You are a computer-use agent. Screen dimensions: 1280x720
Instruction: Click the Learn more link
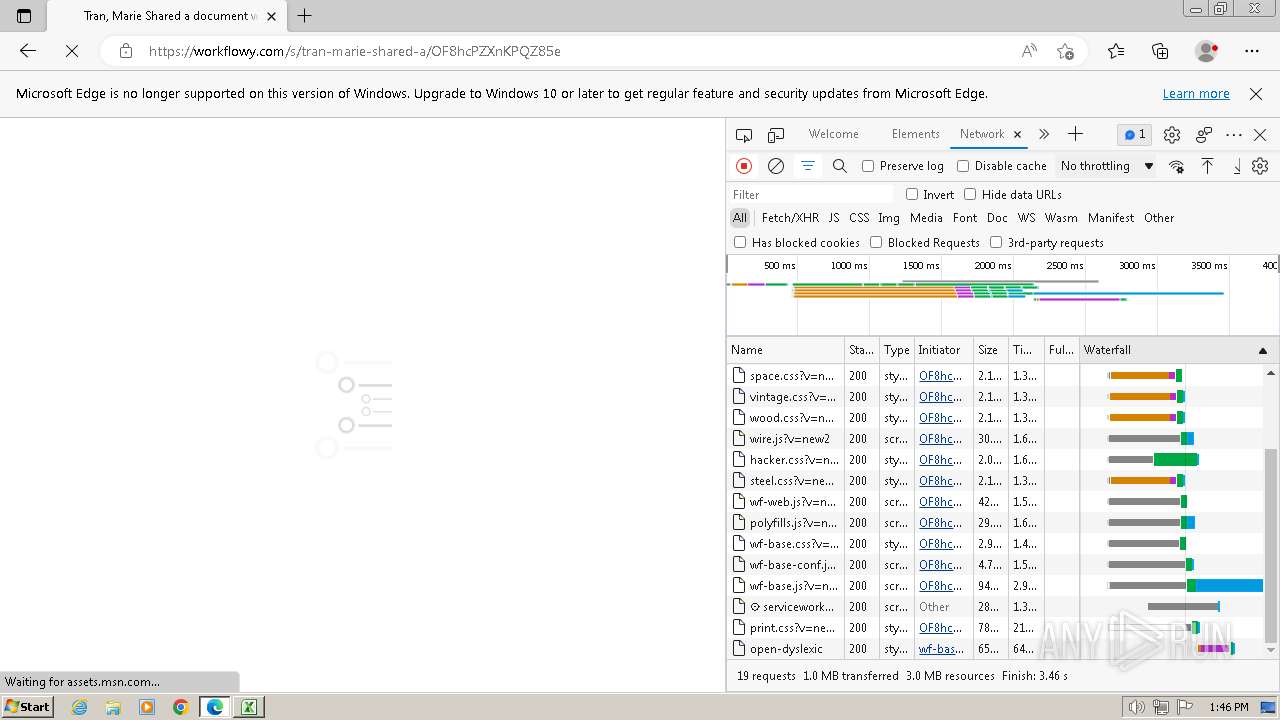[1196, 94]
